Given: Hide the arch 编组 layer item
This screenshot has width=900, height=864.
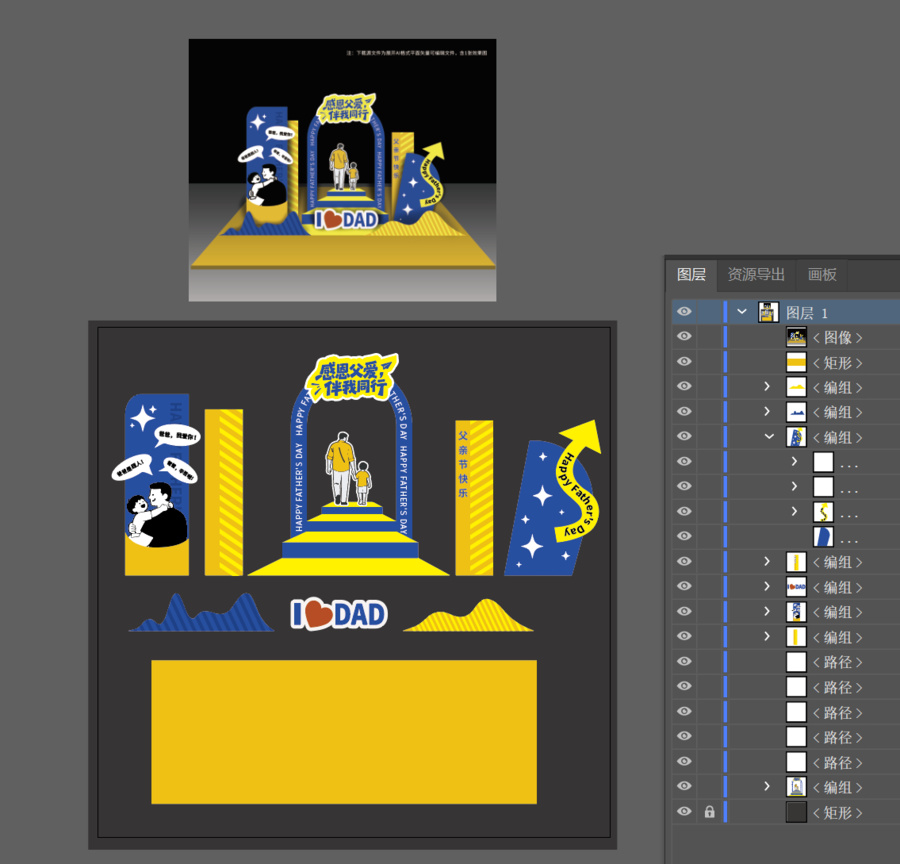Looking at the screenshot, I should [x=684, y=786].
